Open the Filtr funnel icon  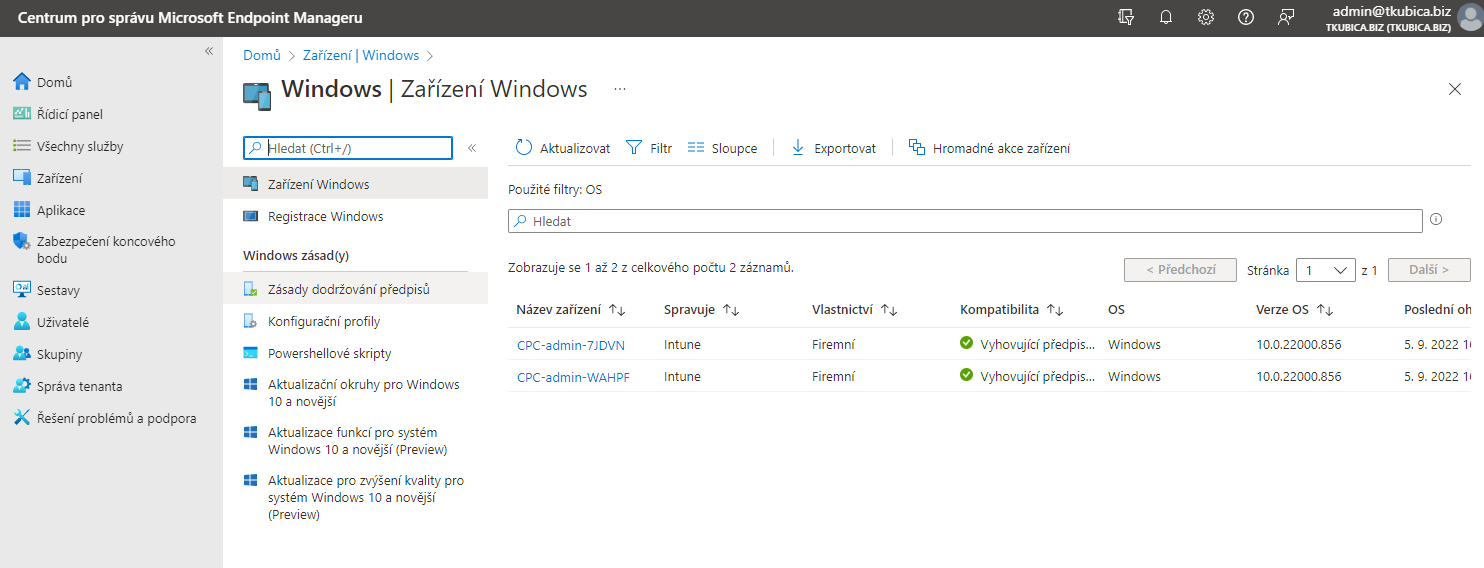(634, 148)
